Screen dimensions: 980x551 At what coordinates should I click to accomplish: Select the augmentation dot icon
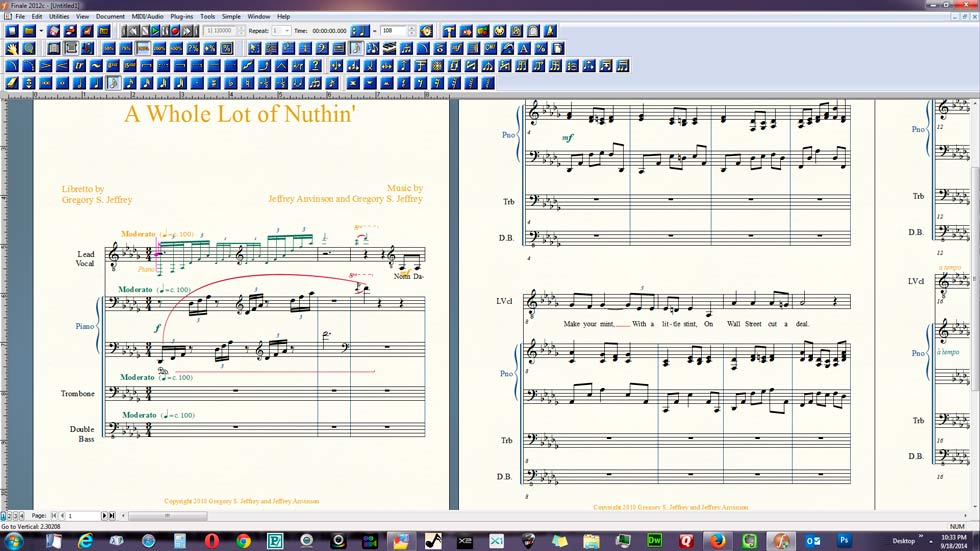click(x=197, y=83)
